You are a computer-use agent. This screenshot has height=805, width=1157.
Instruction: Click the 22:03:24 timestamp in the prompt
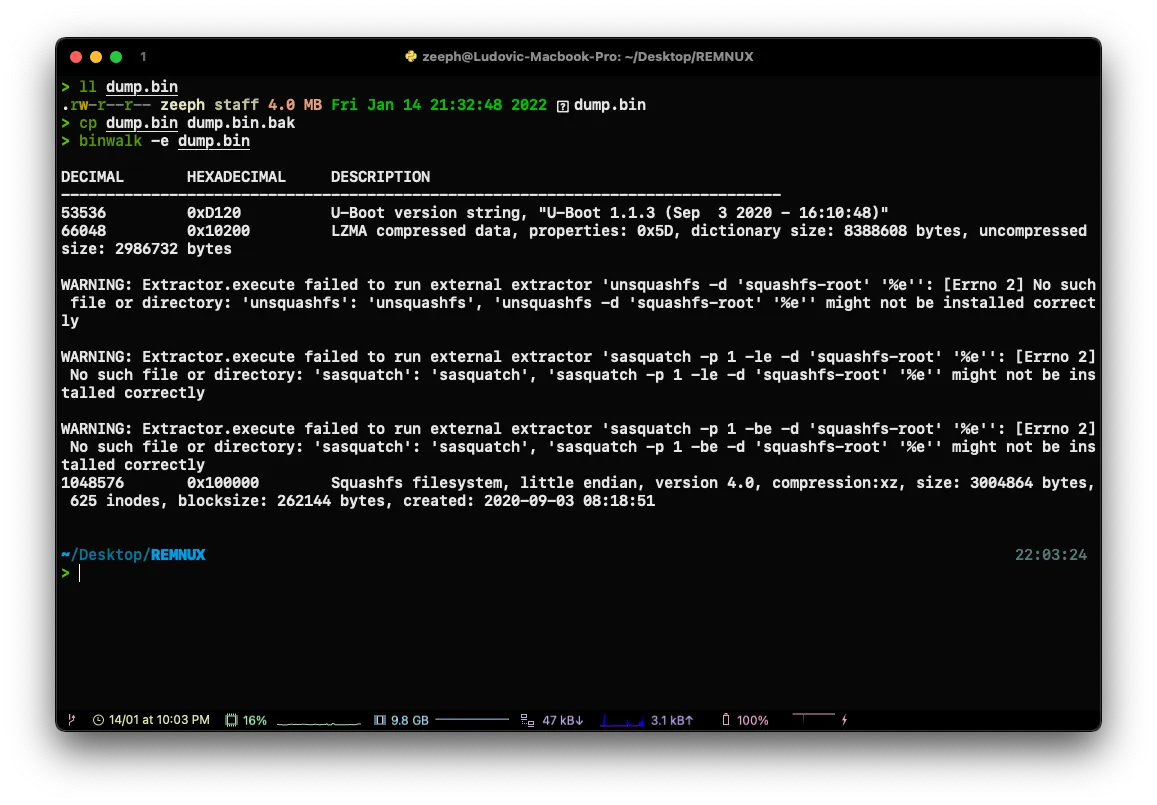[x=1050, y=555]
